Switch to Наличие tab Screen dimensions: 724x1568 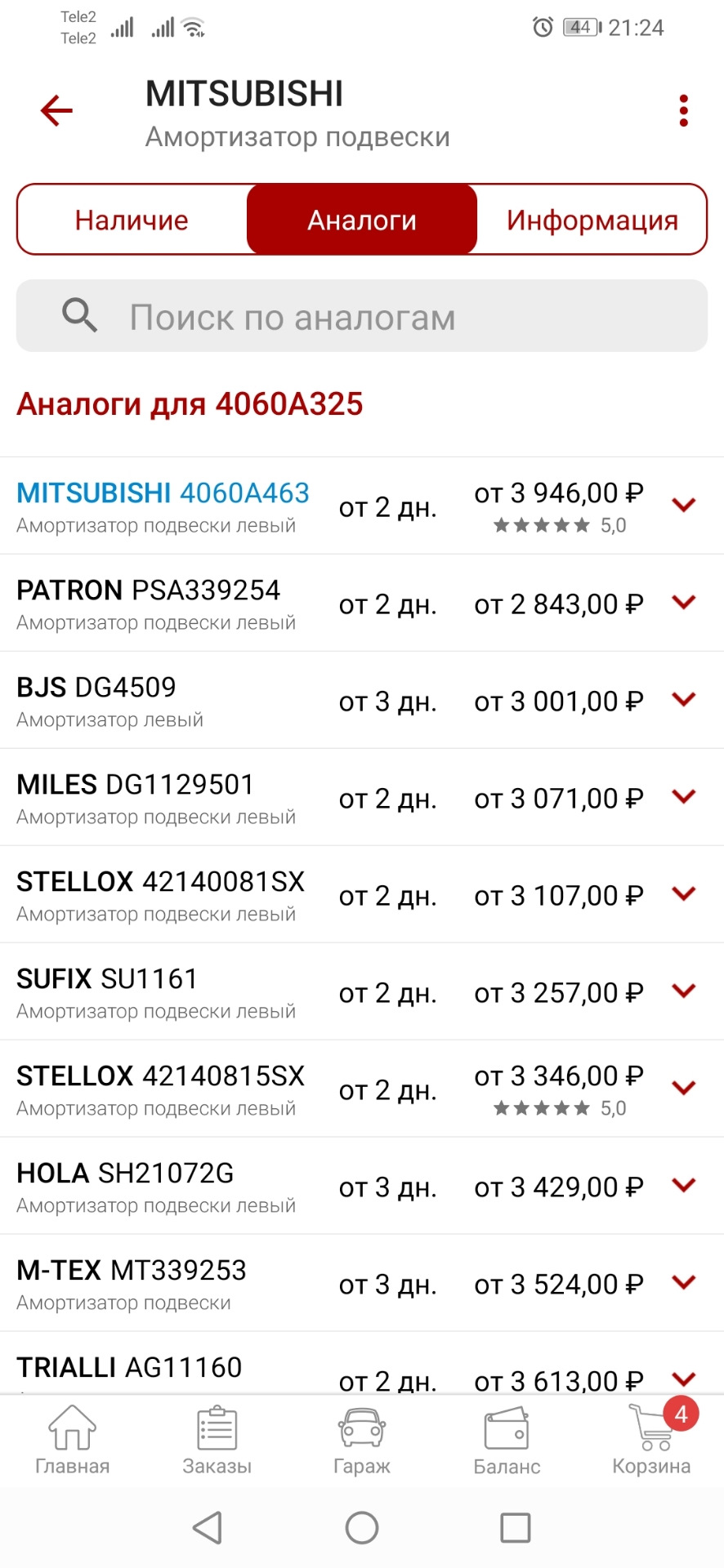pos(132,220)
